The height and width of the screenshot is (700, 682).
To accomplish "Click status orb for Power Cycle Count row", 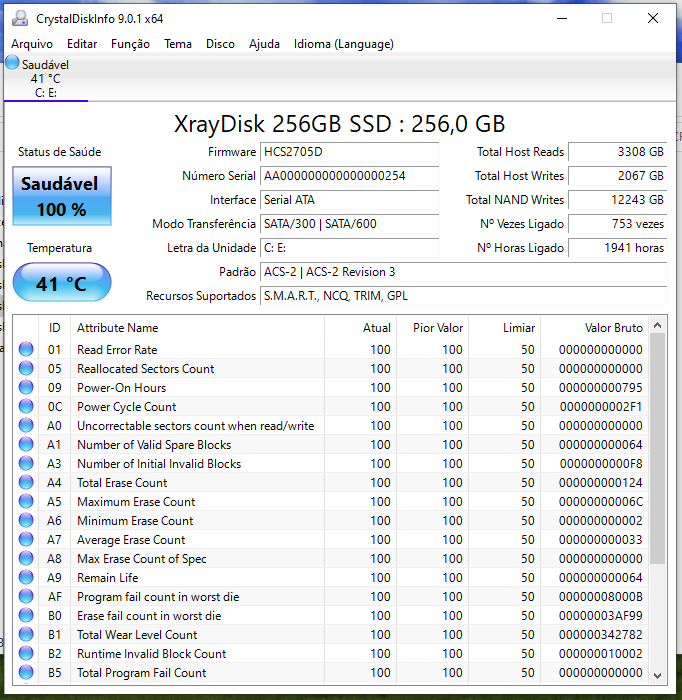I will (x=26, y=406).
